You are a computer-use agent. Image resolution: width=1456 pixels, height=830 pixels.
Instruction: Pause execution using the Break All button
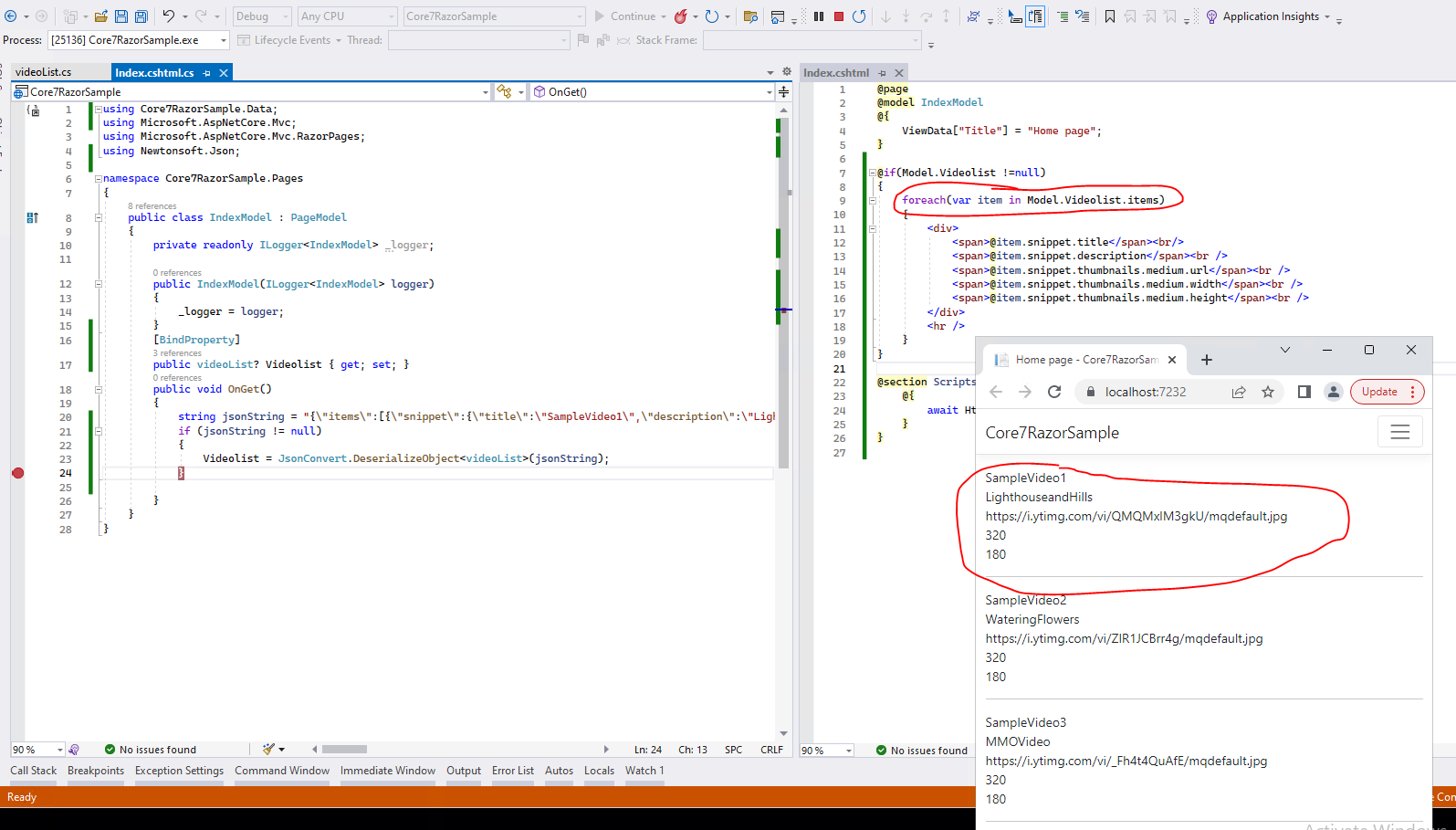coord(819,16)
